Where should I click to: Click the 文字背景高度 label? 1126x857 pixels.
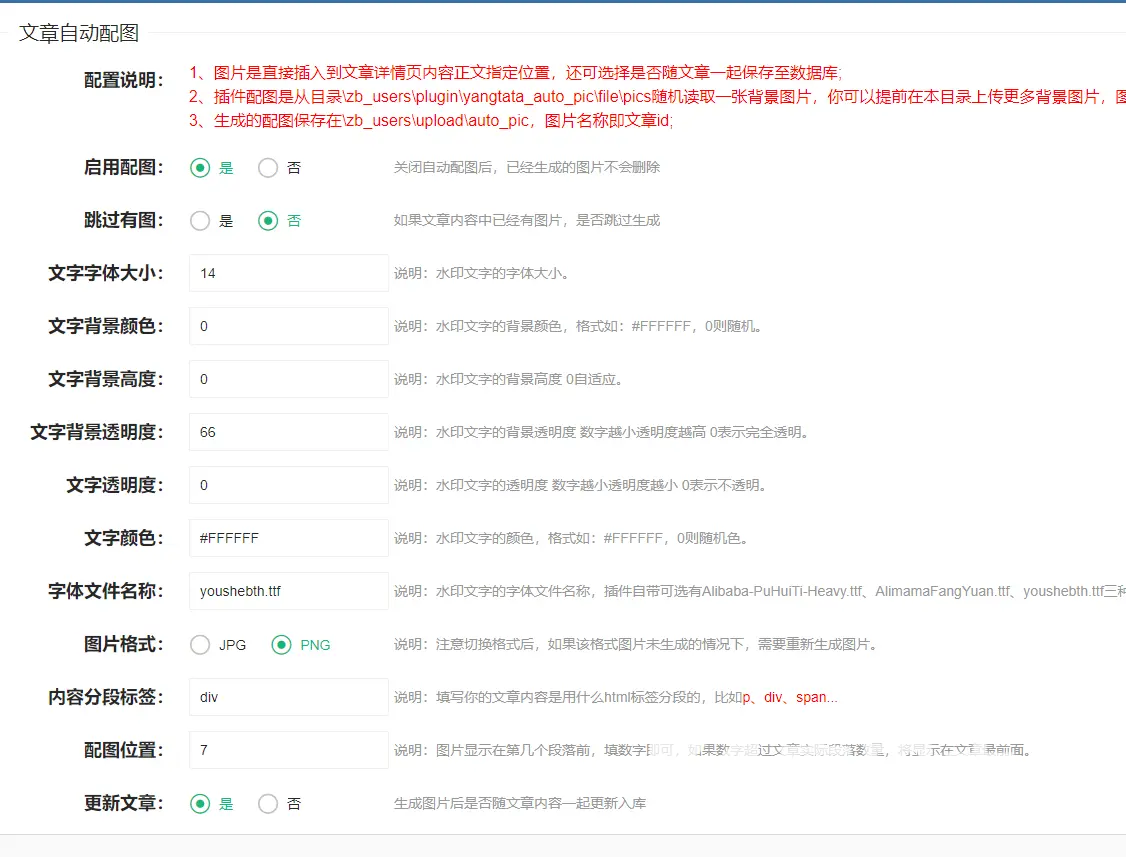106,379
